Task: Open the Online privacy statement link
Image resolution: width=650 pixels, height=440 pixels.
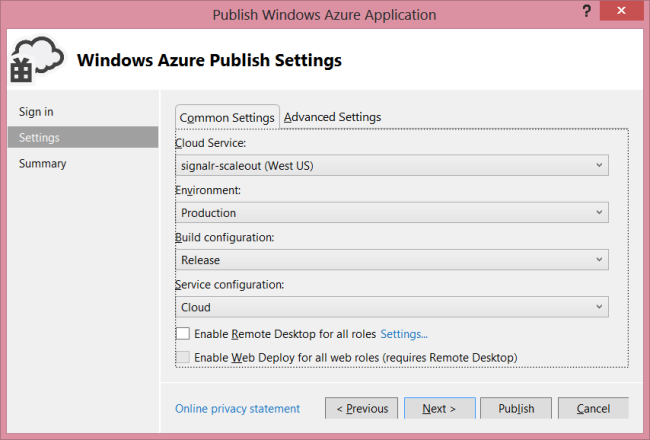Action: [x=237, y=408]
